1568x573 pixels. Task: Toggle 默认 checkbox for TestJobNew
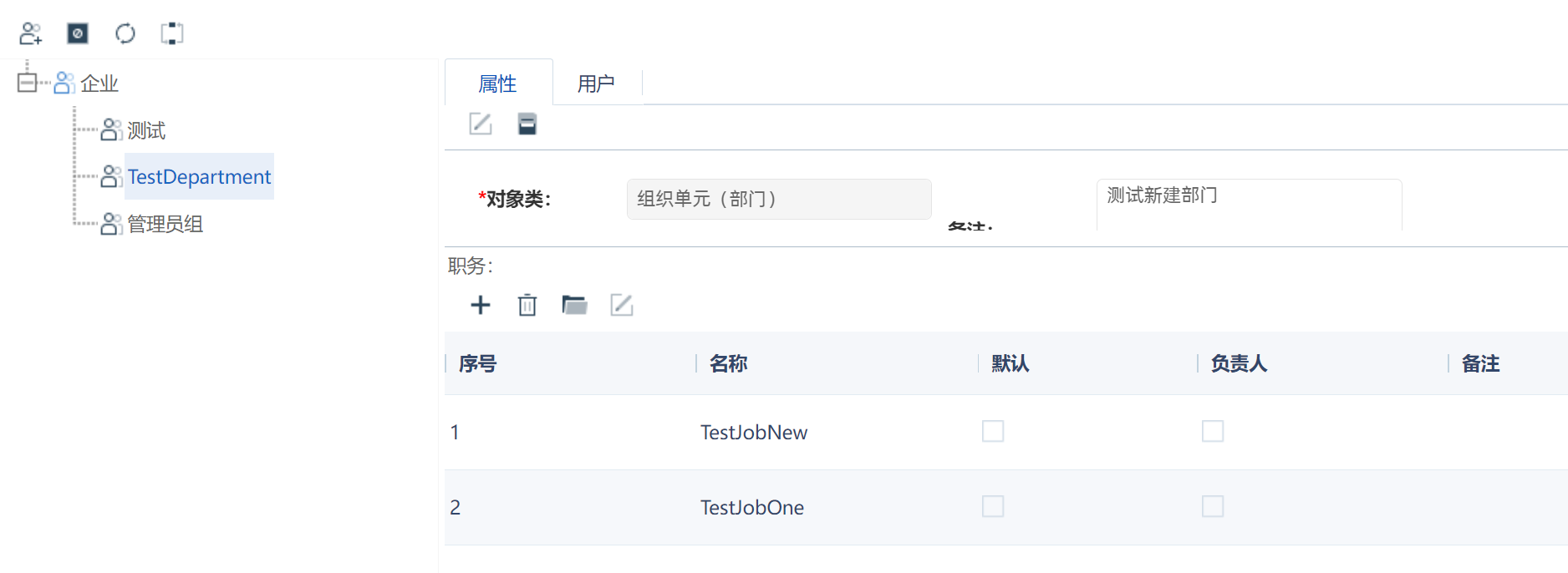pos(993,431)
